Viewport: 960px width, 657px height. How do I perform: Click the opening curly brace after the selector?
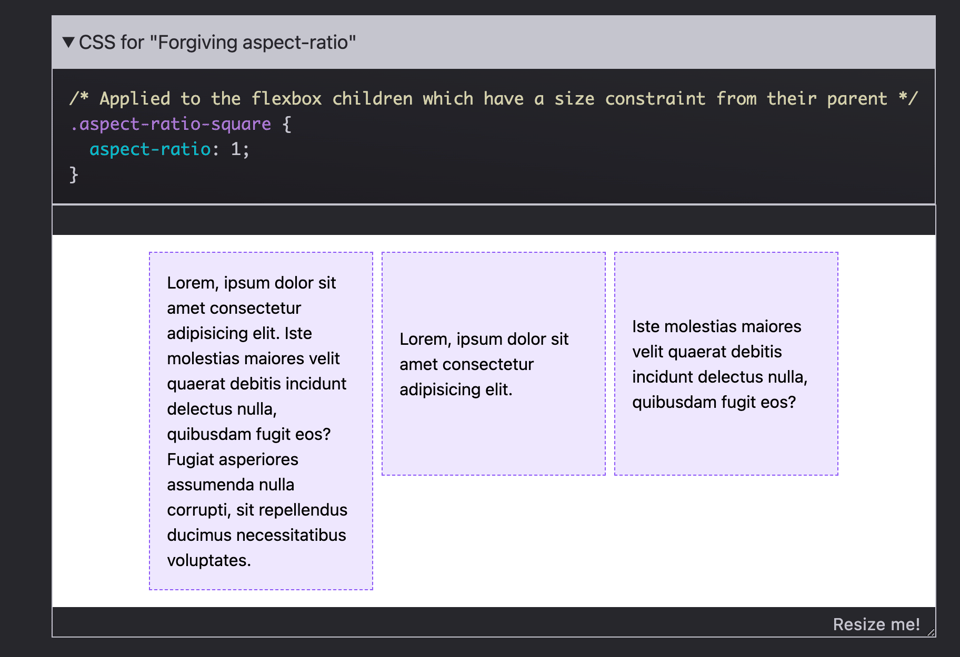[x=286, y=124]
